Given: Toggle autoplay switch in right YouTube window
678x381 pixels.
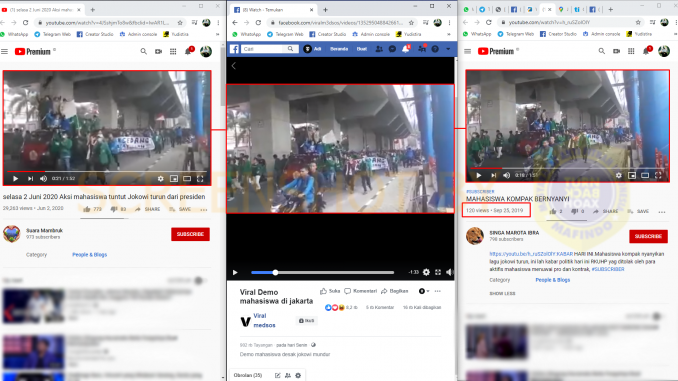Looking at the screenshot, I should (x=657, y=317).
